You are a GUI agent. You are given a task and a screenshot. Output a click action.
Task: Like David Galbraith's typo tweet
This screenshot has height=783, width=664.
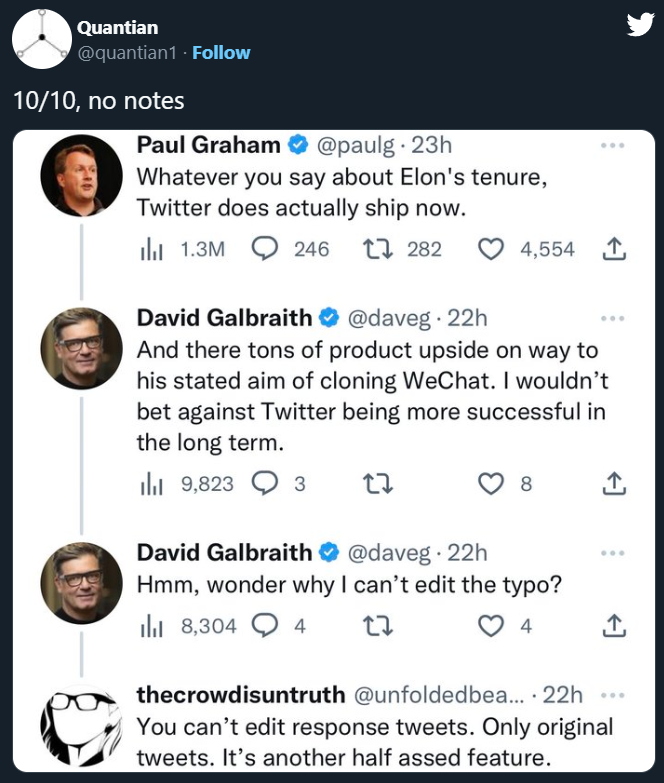click(x=490, y=626)
